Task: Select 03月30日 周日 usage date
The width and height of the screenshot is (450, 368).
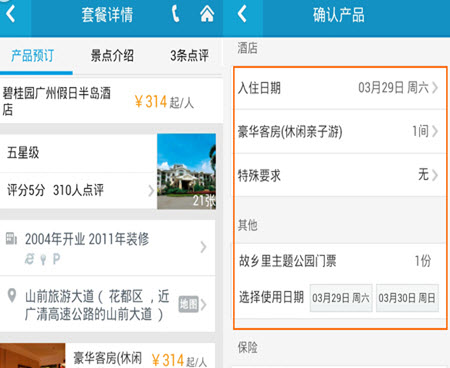Action: (407, 298)
